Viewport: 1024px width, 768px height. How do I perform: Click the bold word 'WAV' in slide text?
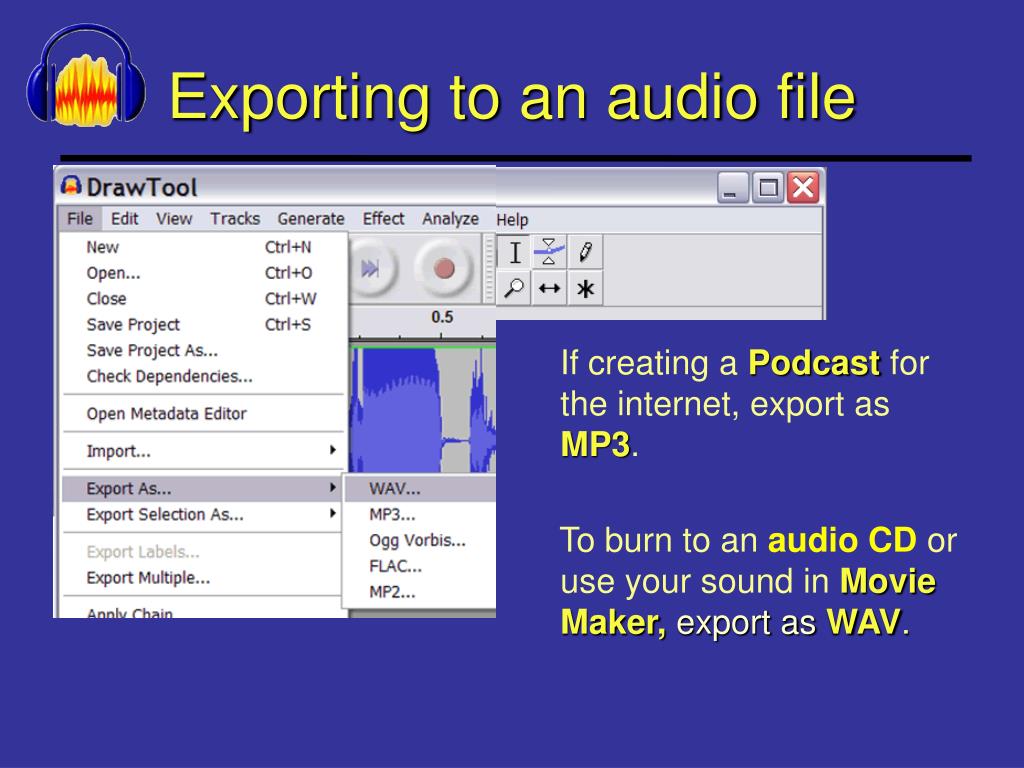click(x=863, y=622)
